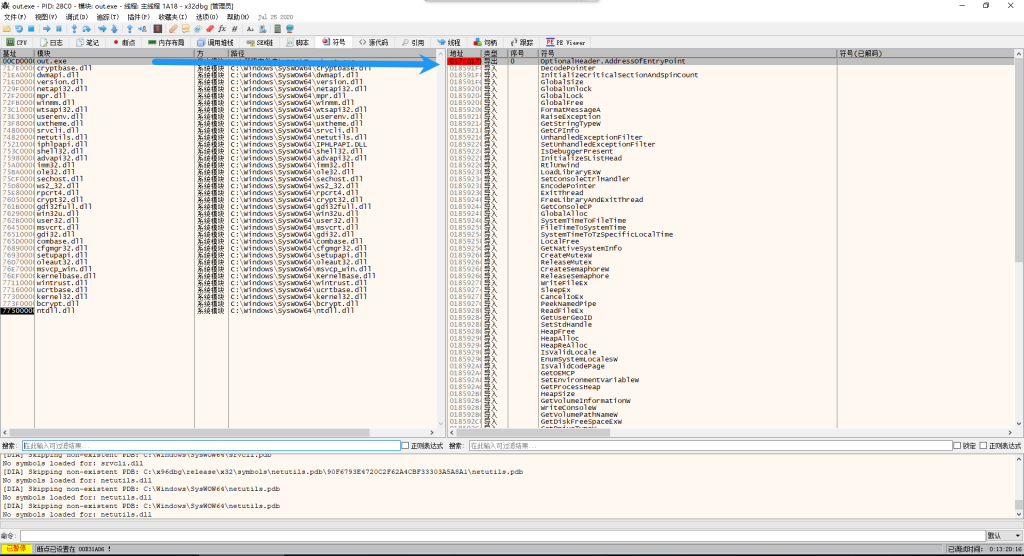Open the 文件(F) menu

tap(14, 17)
